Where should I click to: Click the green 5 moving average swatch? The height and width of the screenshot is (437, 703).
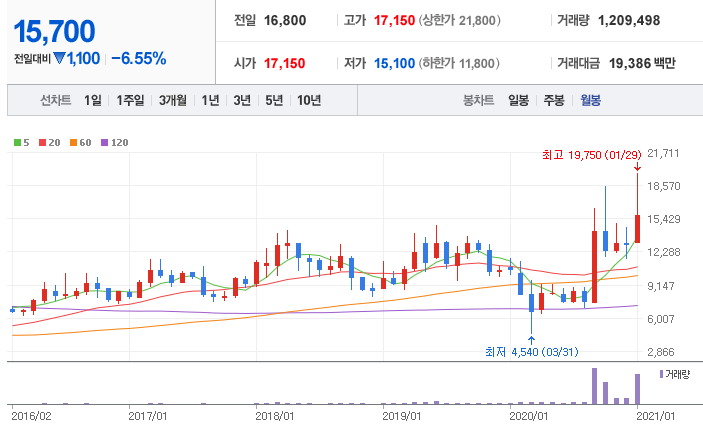click(17, 143)
